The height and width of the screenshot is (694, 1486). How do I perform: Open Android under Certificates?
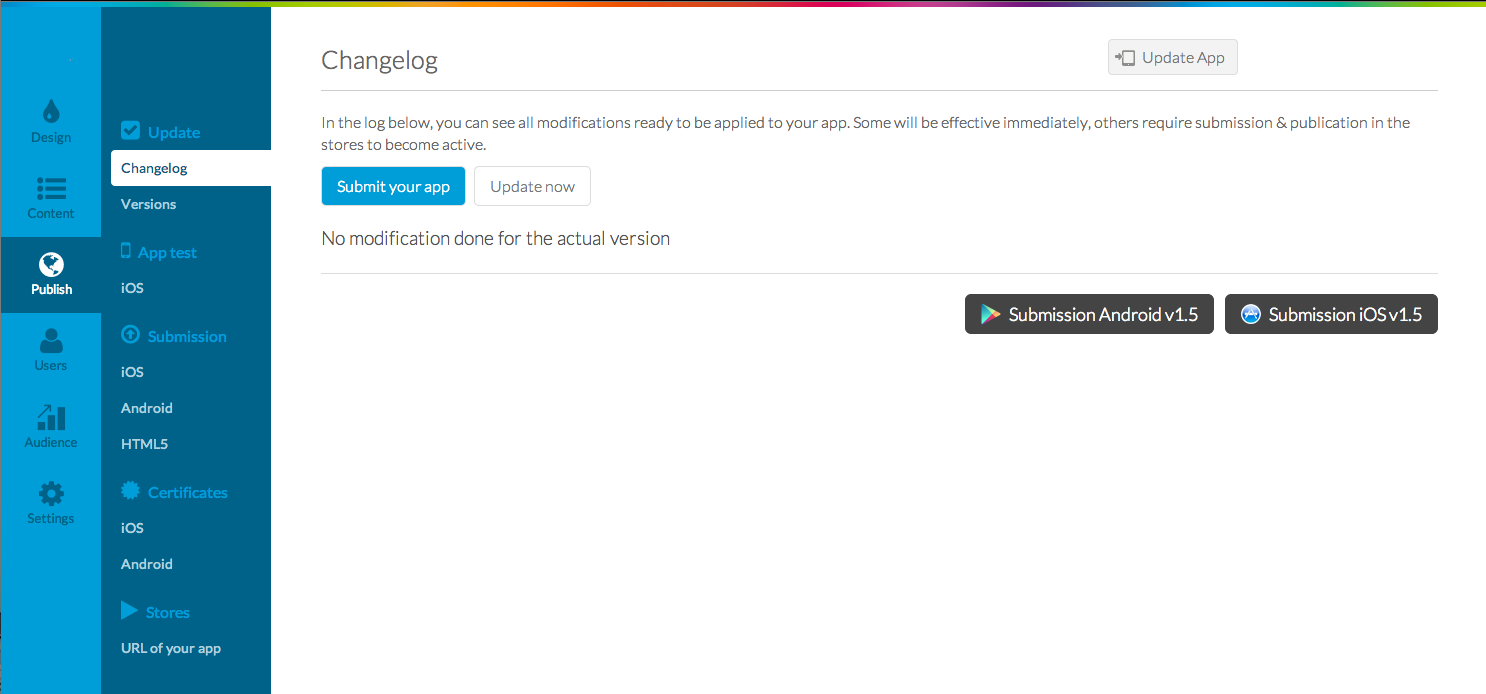(x=146, y=564)
